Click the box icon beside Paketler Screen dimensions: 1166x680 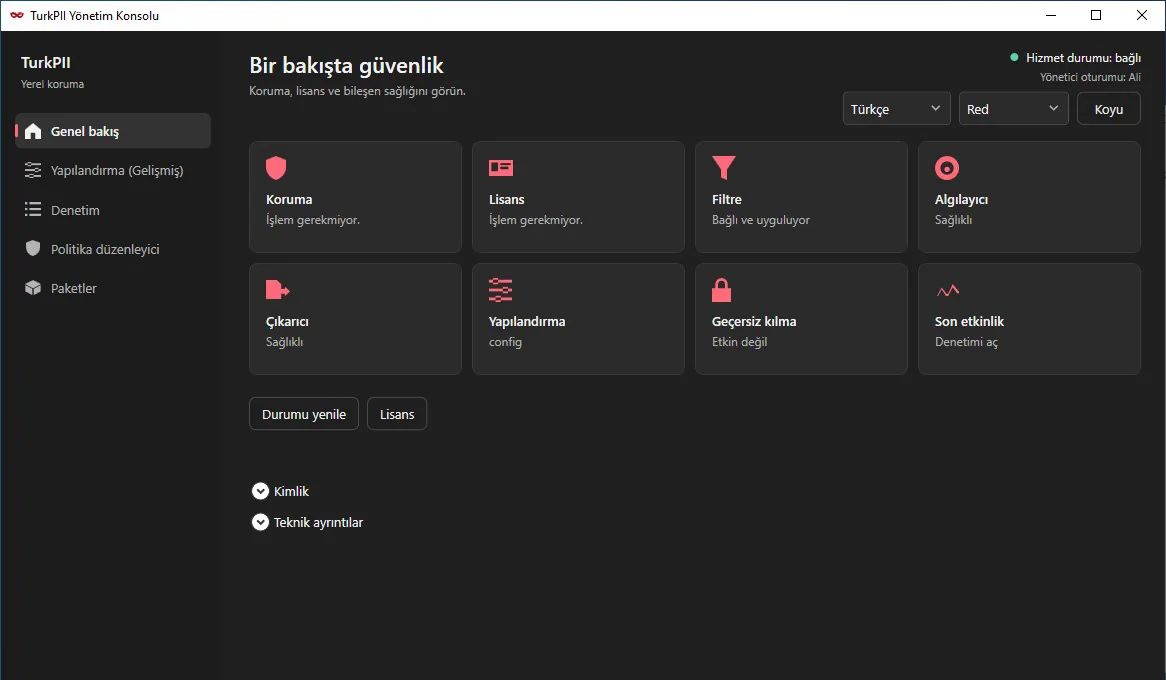33,288
